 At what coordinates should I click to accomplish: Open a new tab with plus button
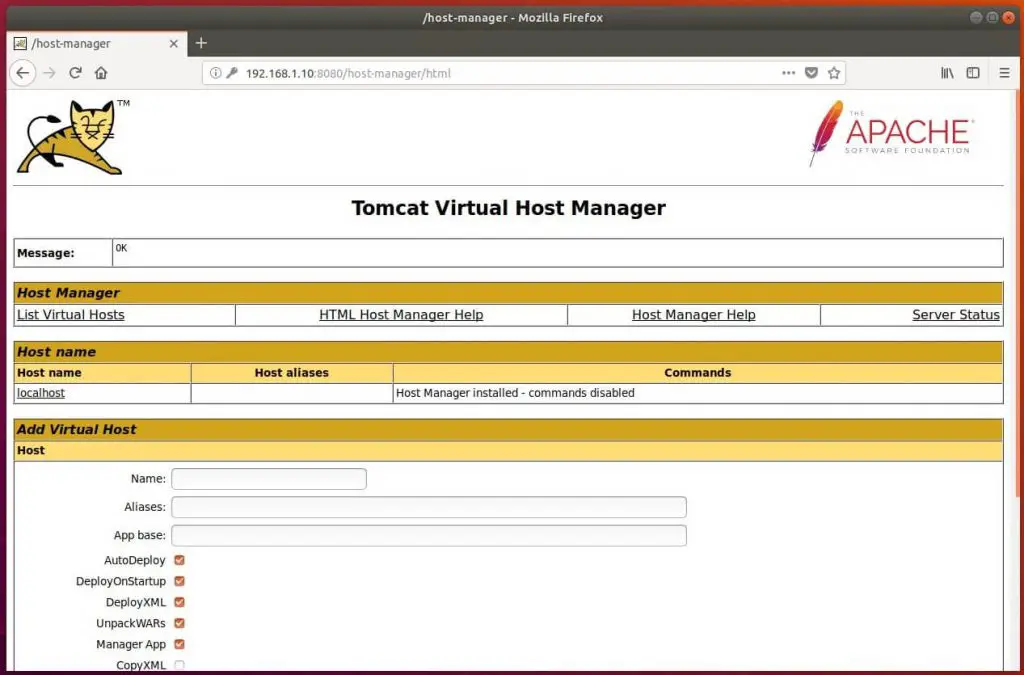click(x=201, y=43)
